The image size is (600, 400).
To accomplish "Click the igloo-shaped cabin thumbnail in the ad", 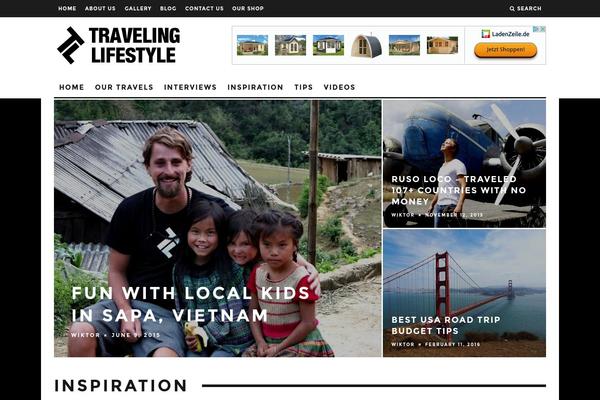I will [x=366, y=45].
